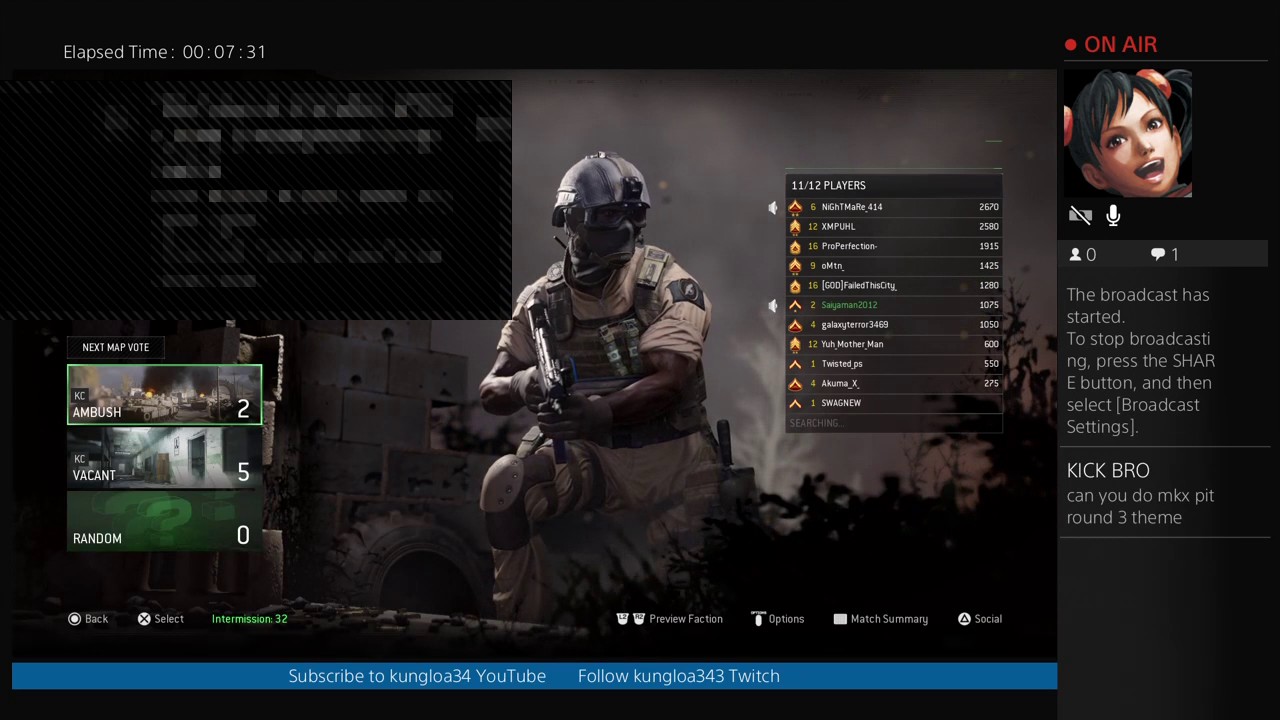Click Follow kungloa343 Twitch
The image size is (1280, 720).
(x=678, y=676)
